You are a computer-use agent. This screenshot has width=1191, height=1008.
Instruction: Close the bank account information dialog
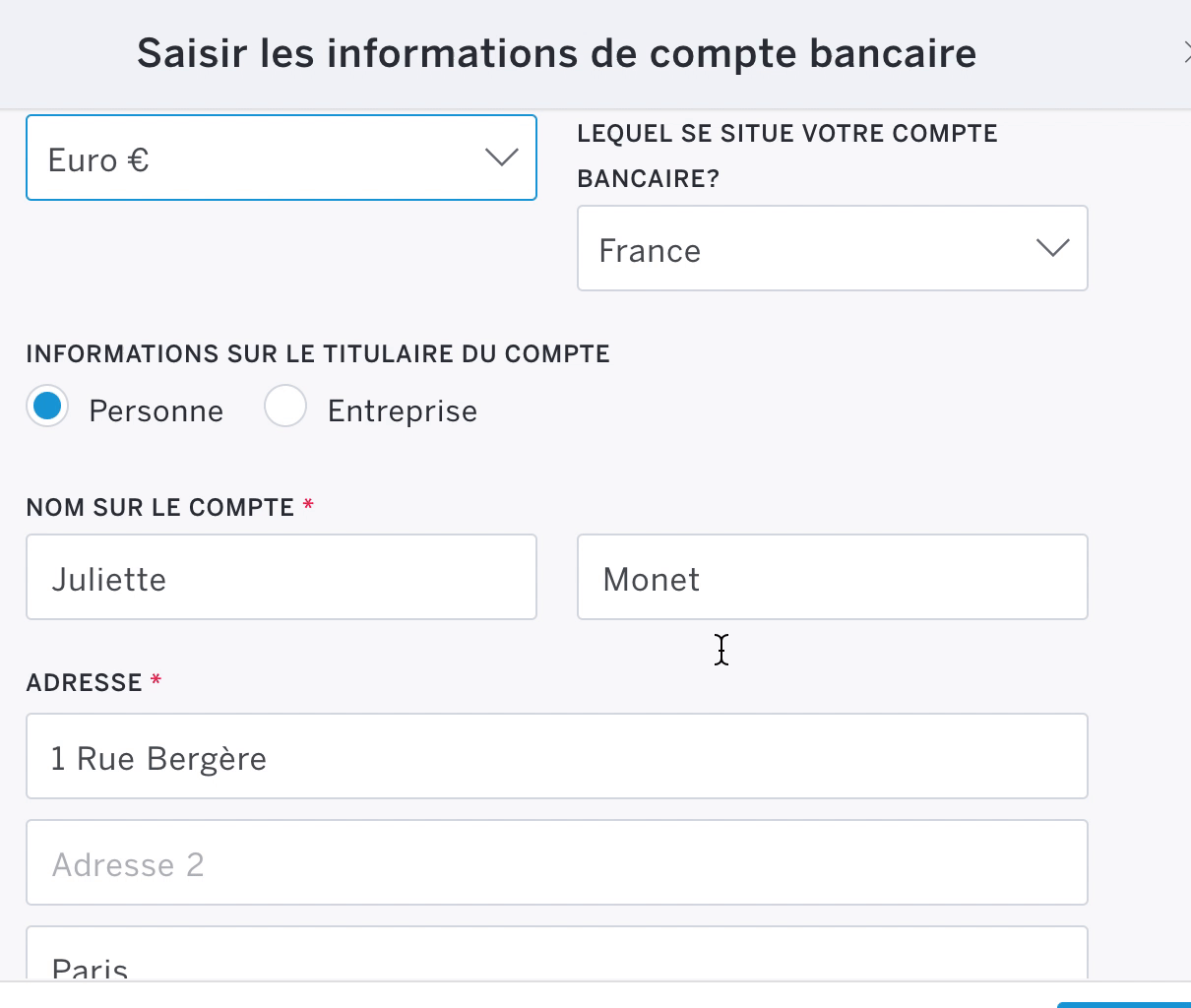pos(1185,53)
